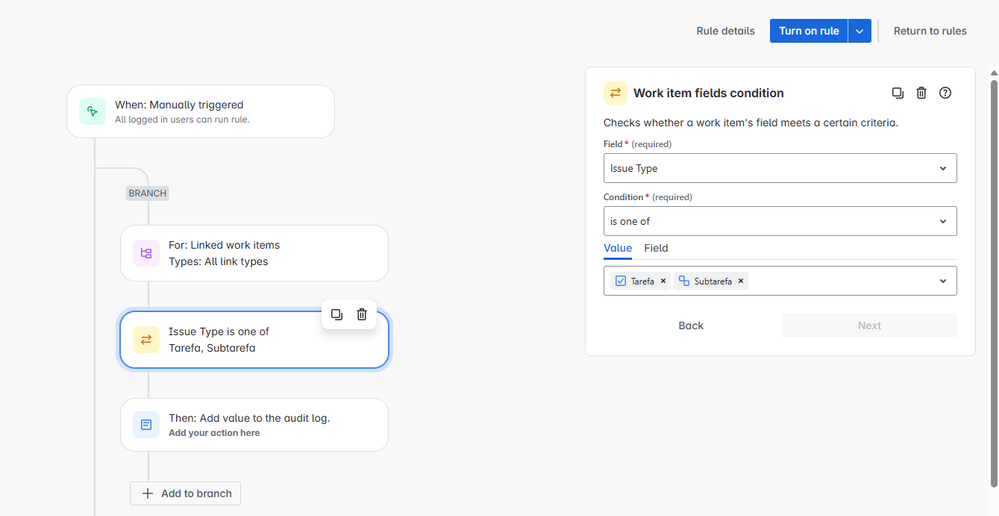Image resolution: width=999 pixels, height=516 pixels.
Task: Delete the Issue Type condition via the floating trash icon
Action: (x=362, y=314)
